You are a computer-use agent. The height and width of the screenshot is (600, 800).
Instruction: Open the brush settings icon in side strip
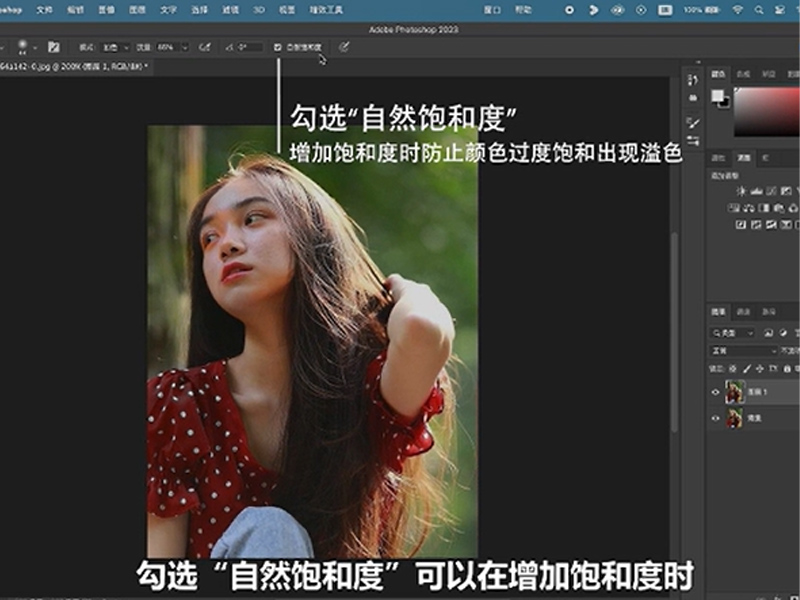click(693, 122)
